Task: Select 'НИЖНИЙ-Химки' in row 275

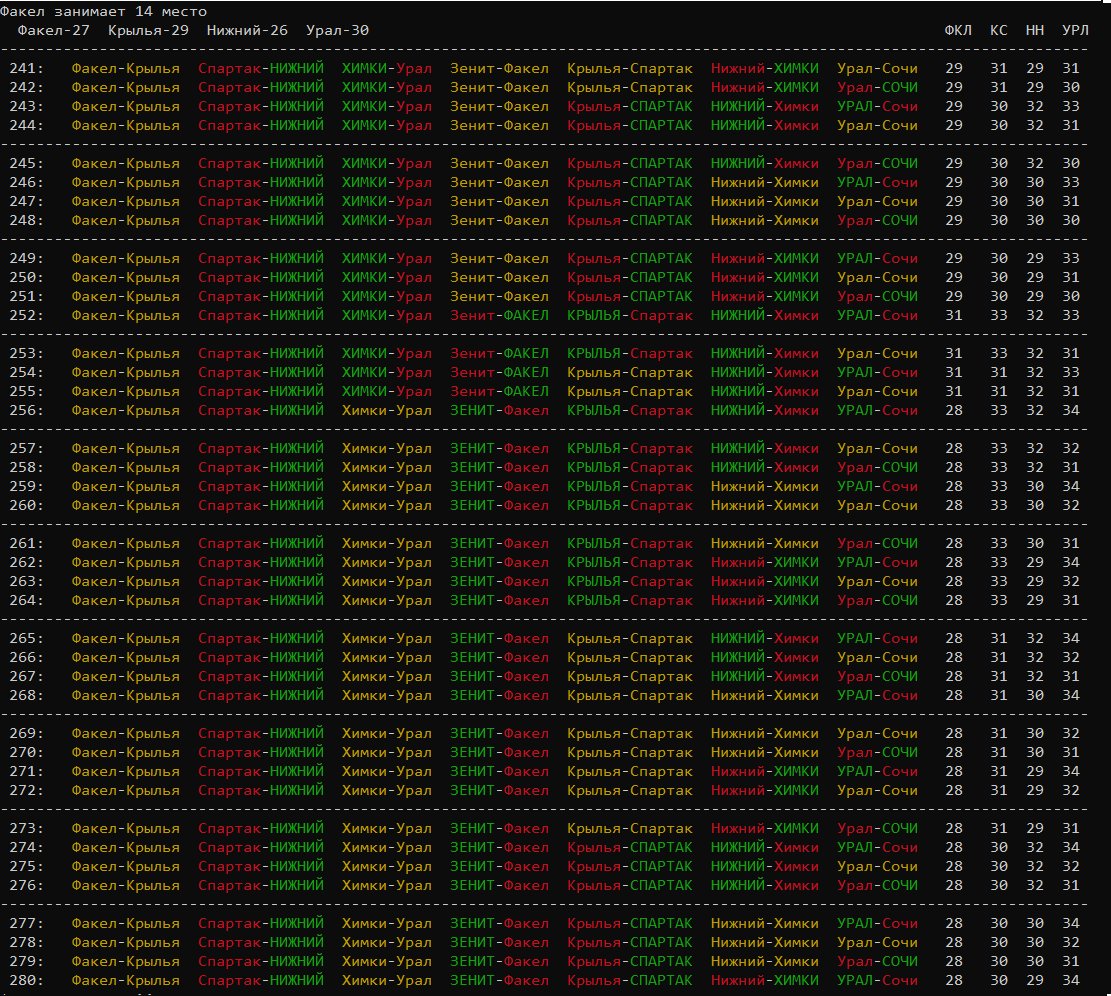Action: (765, 866)
